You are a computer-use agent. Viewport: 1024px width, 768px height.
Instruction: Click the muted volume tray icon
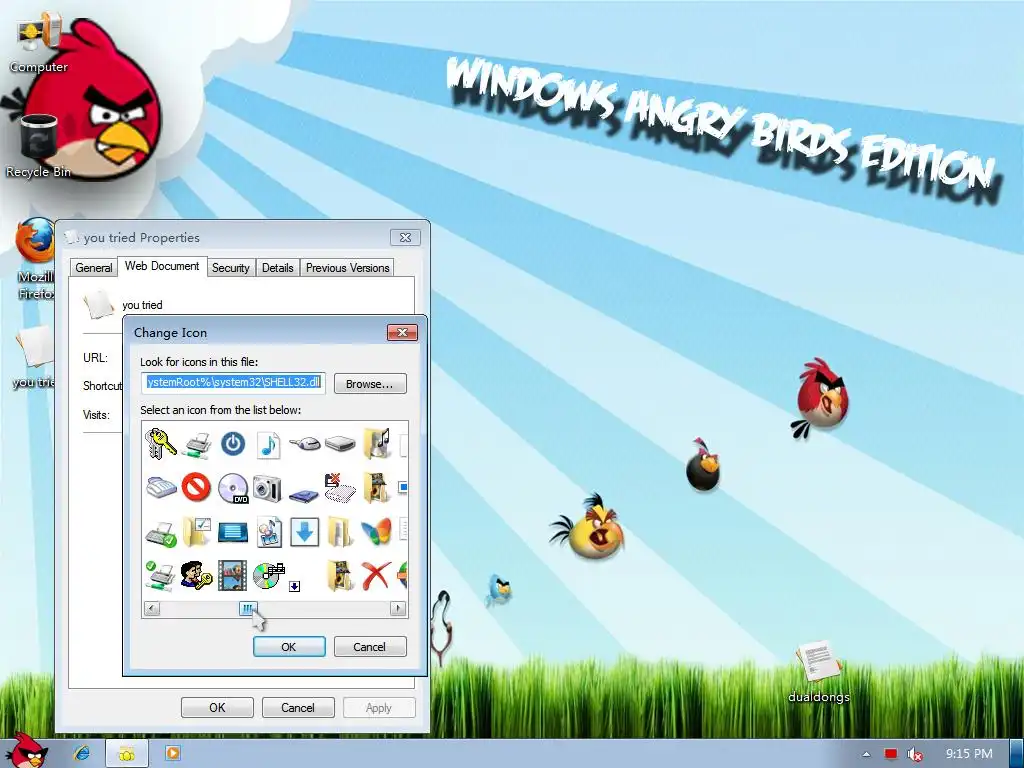point(914,754)
